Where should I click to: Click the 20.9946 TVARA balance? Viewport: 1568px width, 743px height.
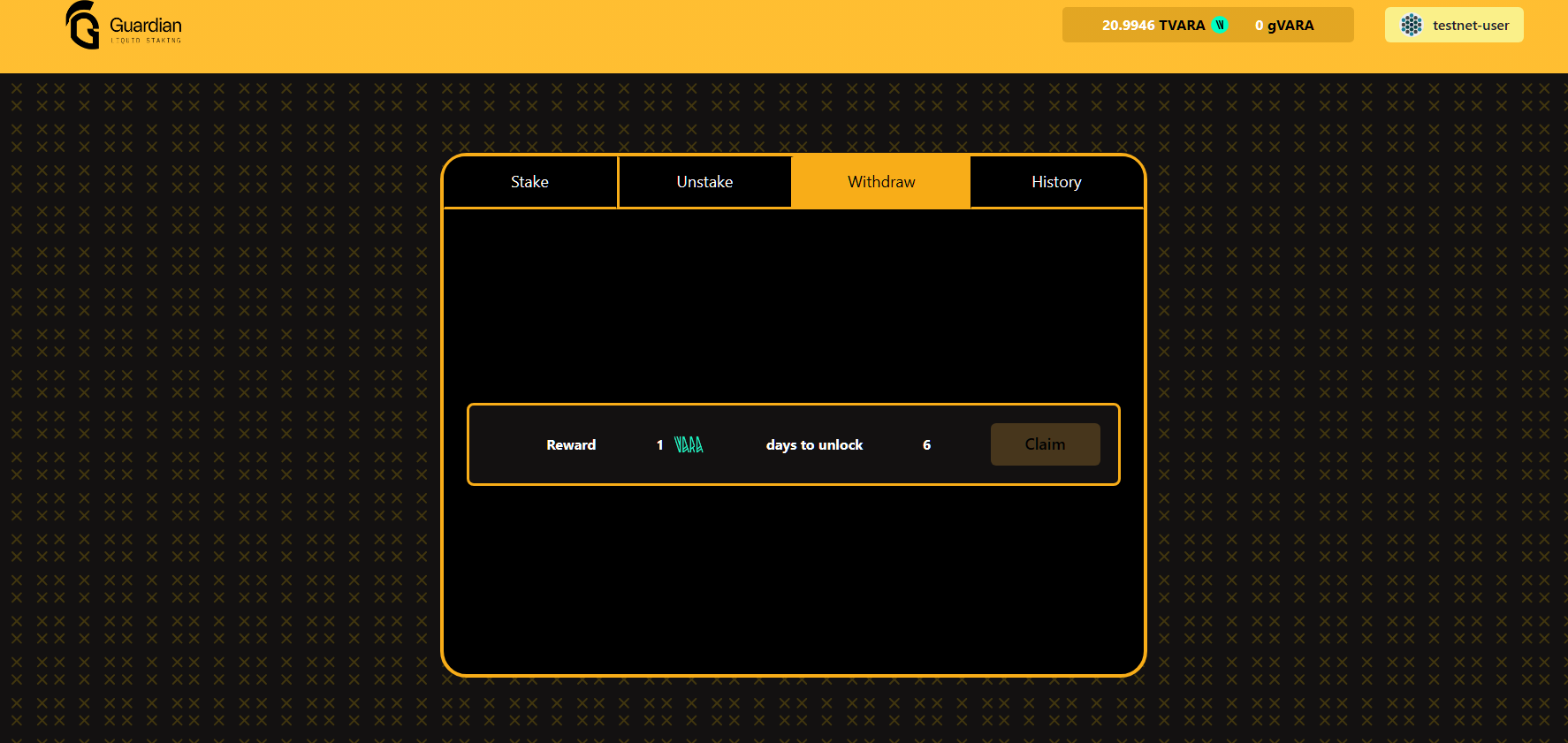[1153, 26]
